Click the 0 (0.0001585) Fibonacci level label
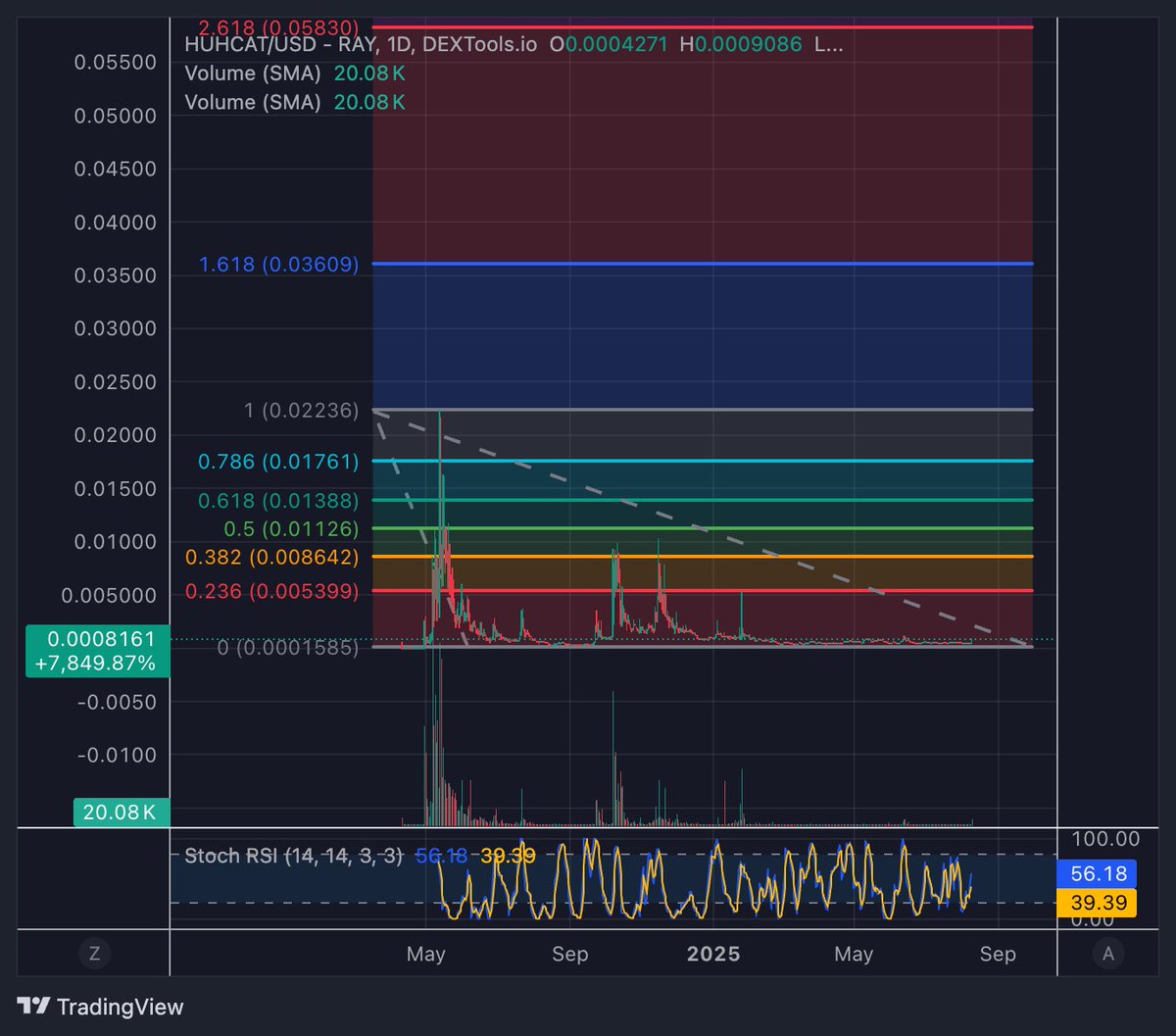The height and width of the screenshot is (1036, 1176). [287, 647]
